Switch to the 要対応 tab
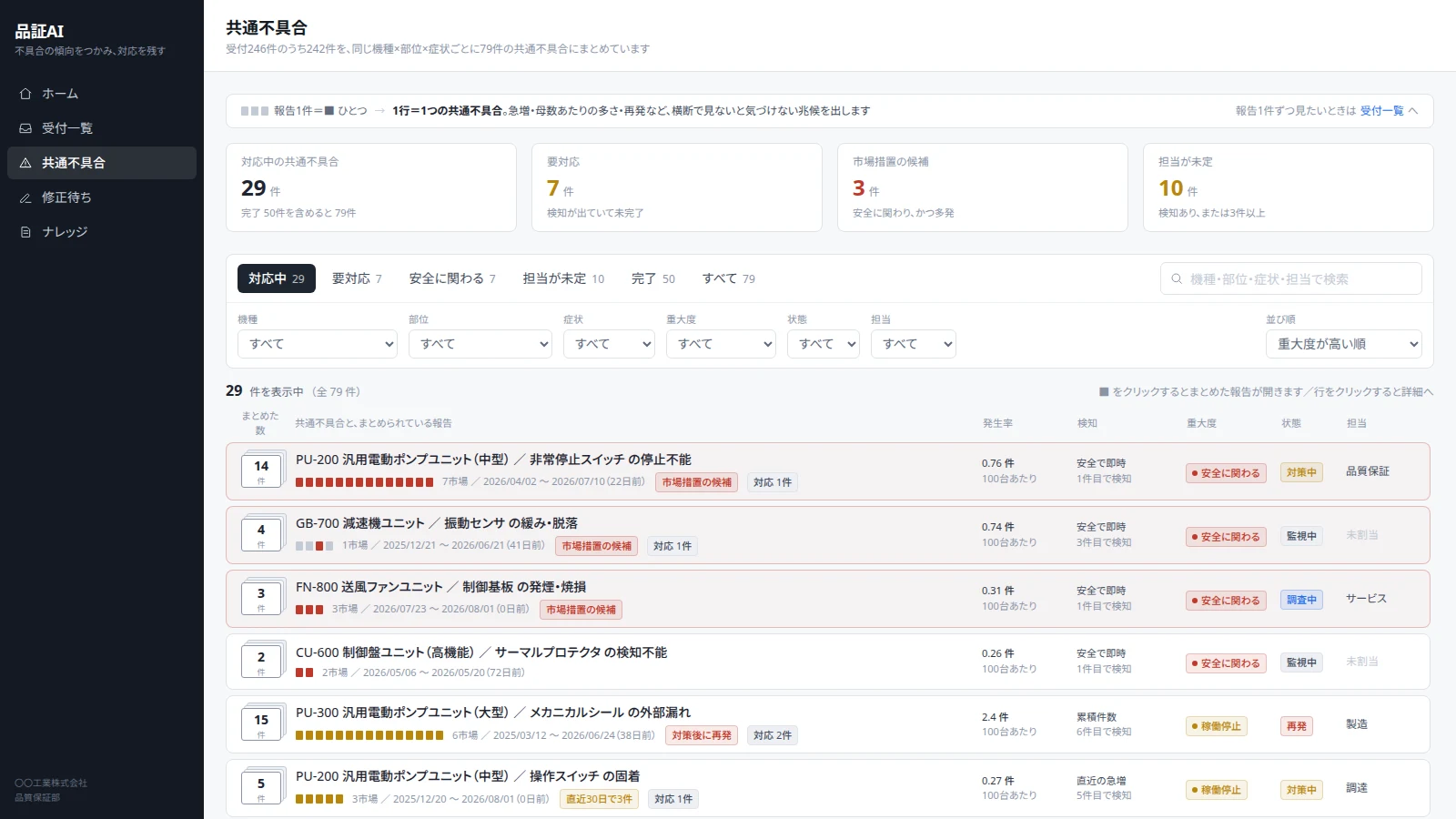This screenshot has height=819, width=1456. [357, 278]
